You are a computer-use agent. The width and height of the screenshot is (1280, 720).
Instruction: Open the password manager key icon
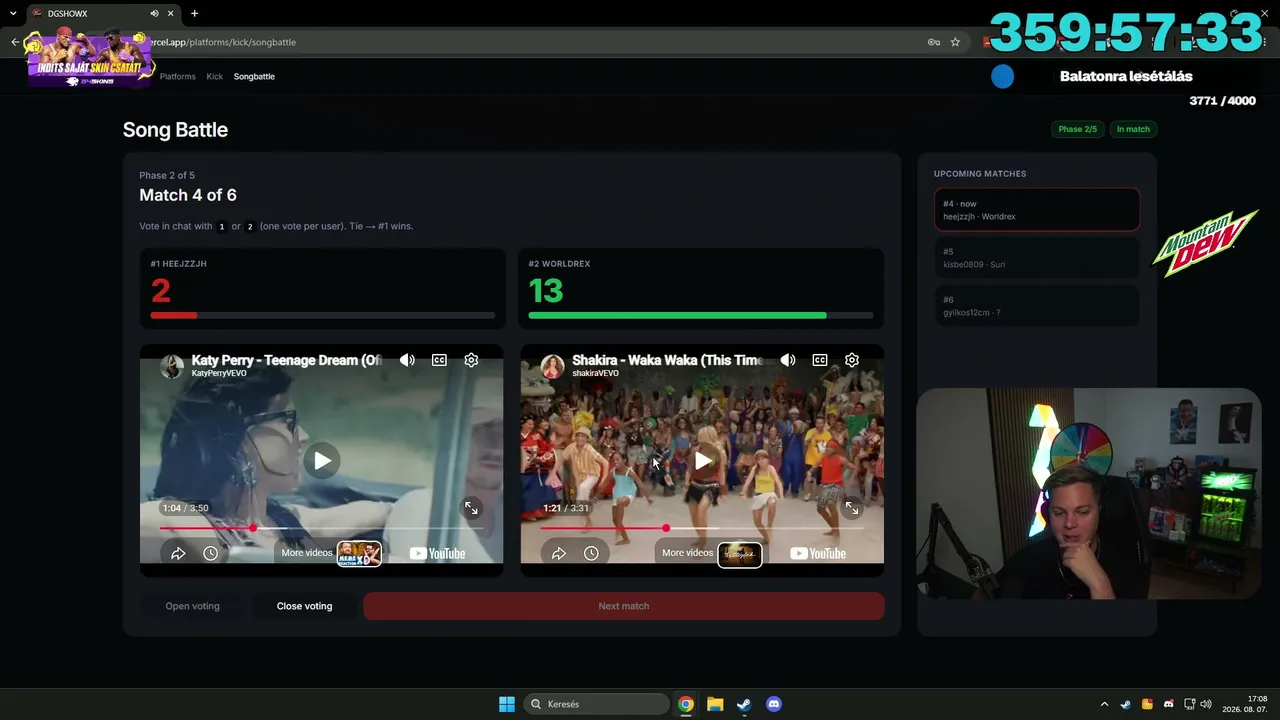point(933,42)
